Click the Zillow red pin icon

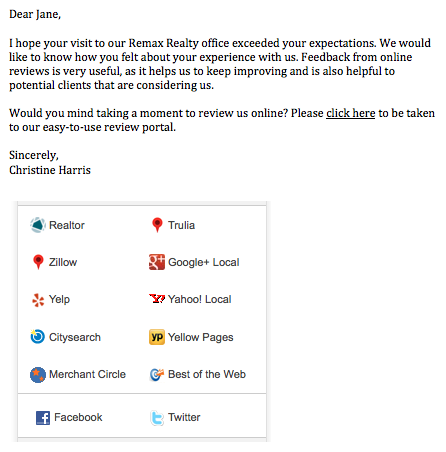pyautogui.click(x=38, y=262)
